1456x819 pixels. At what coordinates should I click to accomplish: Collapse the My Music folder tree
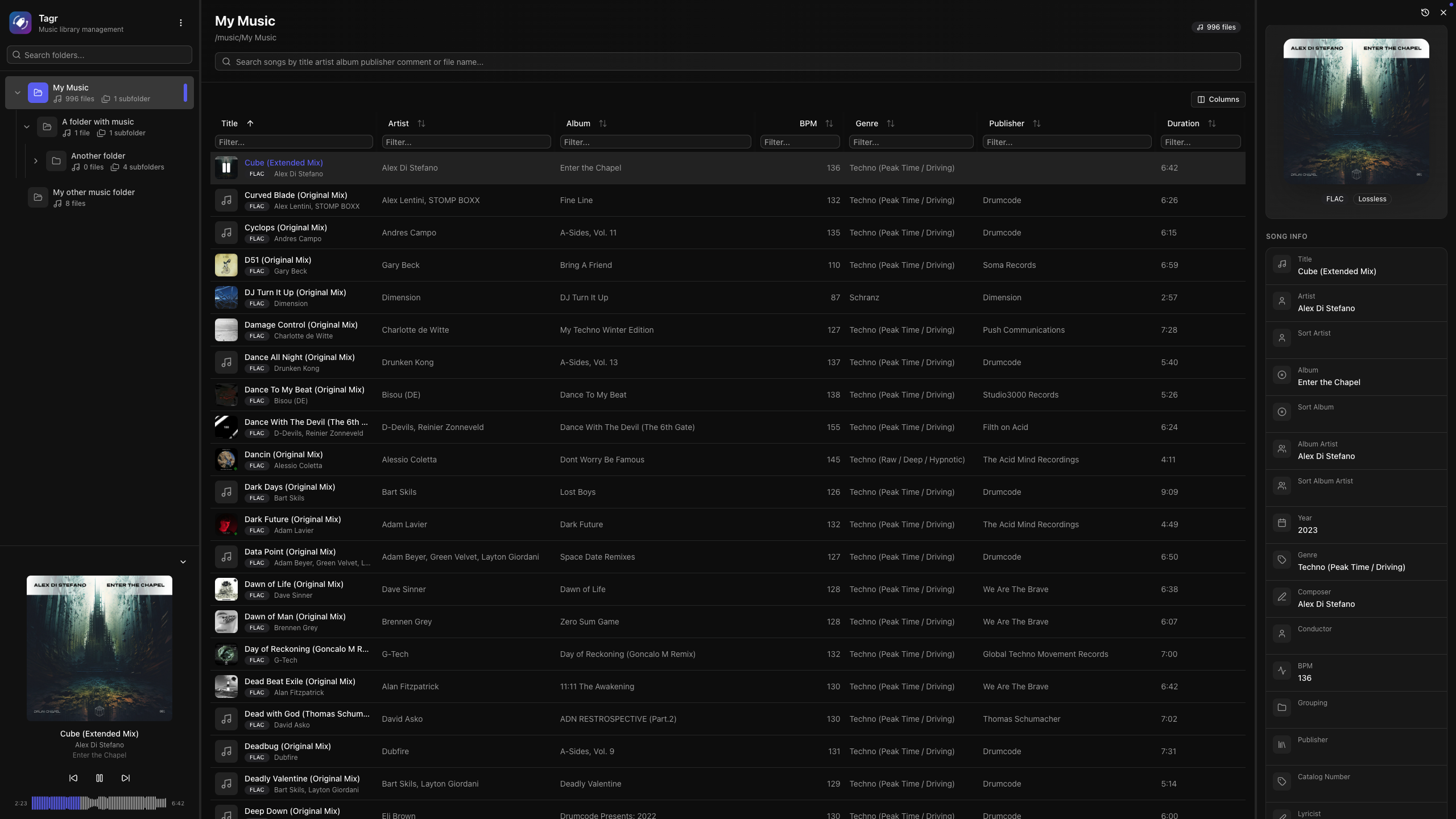tap(18, 93)
